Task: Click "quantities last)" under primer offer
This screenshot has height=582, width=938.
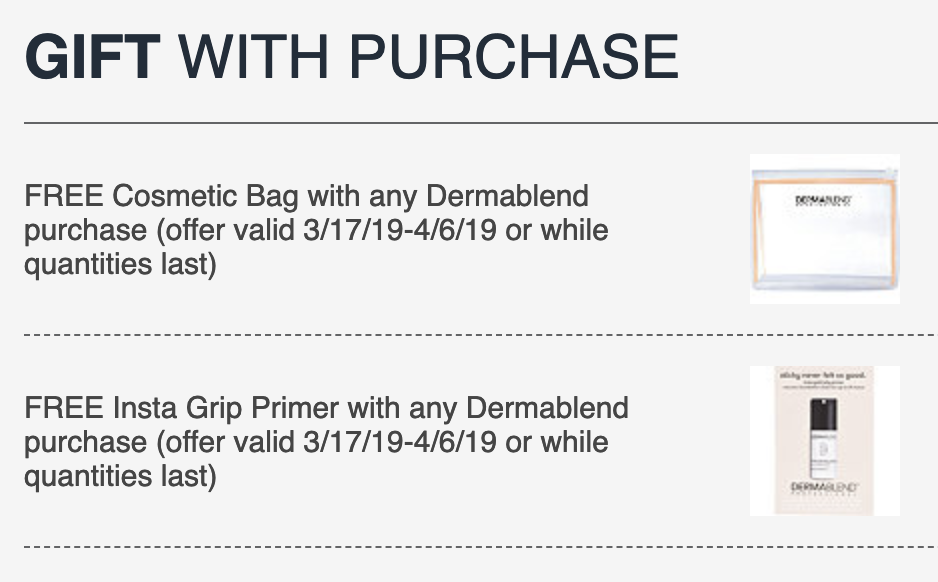Action: [x=120, y=476]
